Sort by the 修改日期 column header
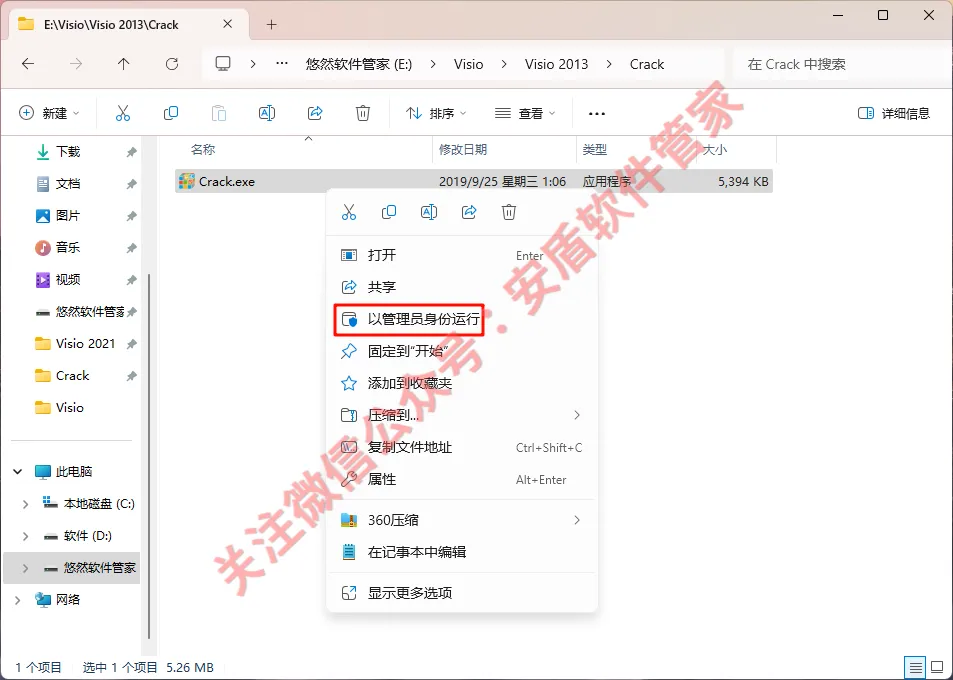 coord(463,149)
